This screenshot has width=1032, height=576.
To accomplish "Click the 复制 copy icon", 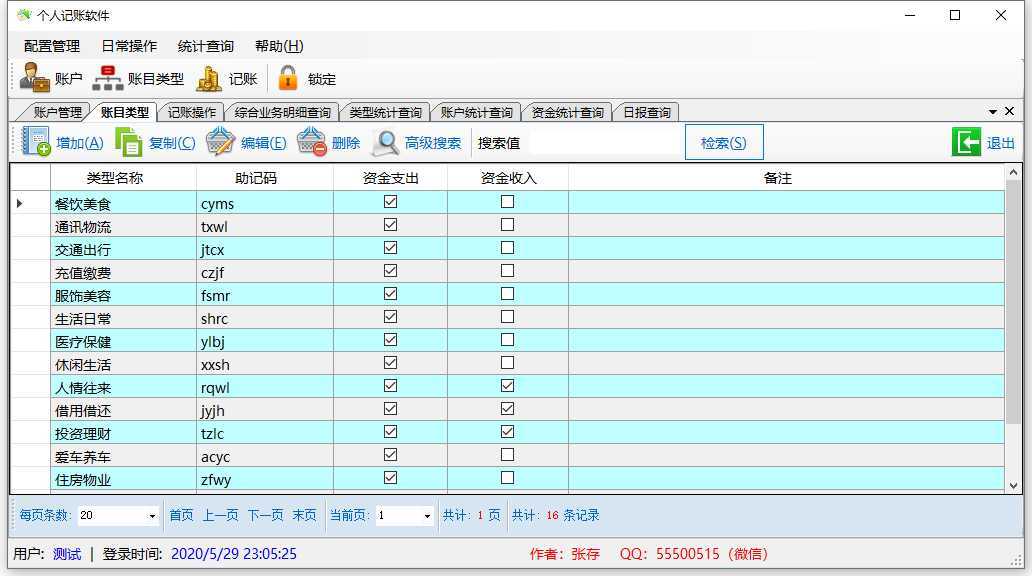I will 129,142.
